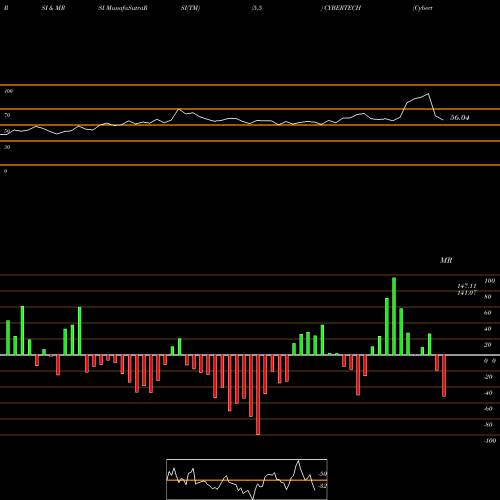Click the SI(TM) header text
The width and height of the screenshot is (500, 500).
190,8
